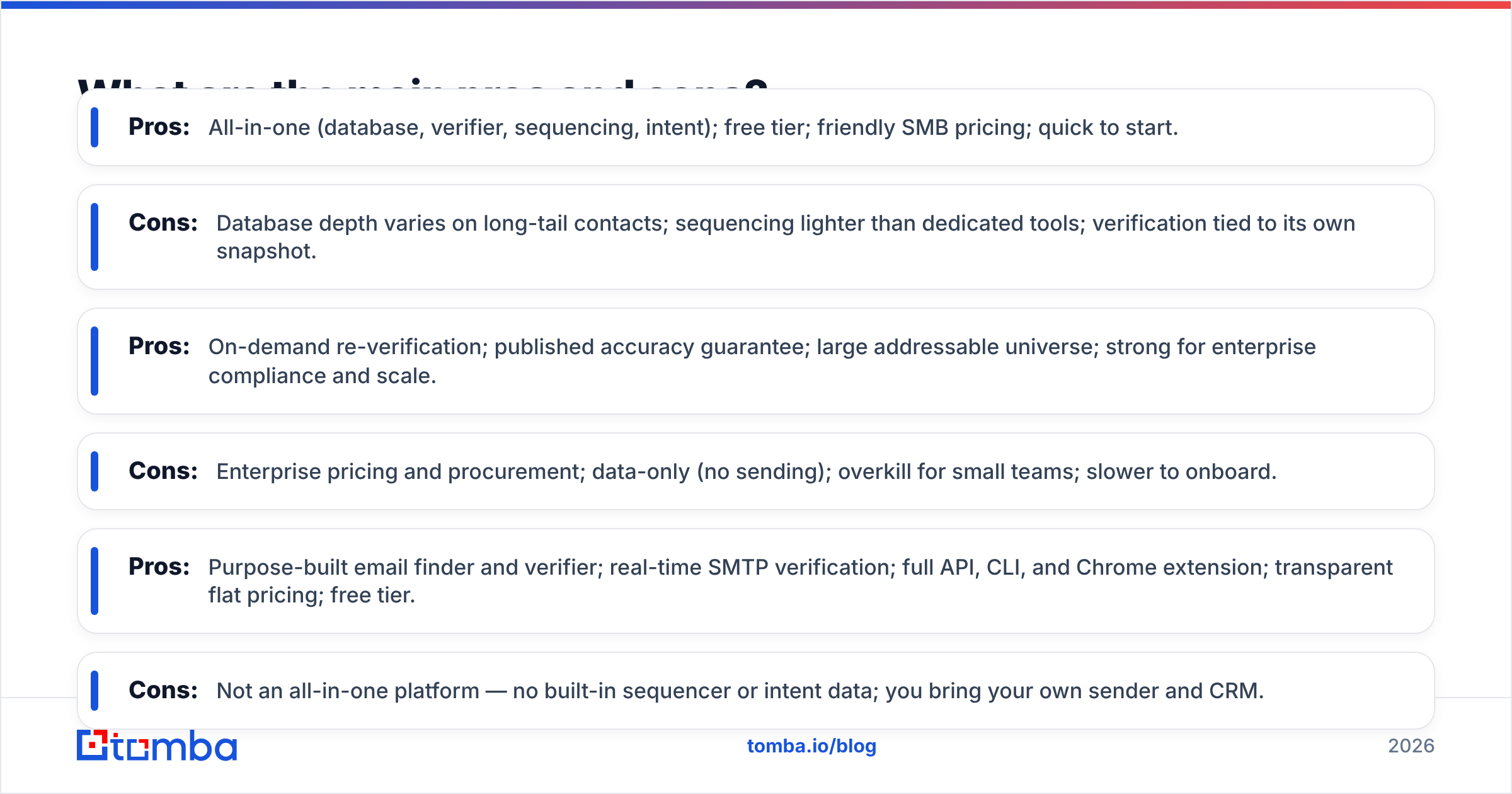The height and width of the screenshot is (794, 1512).
Task: Click the Tomba logo icon
Action: pos(93,745)
